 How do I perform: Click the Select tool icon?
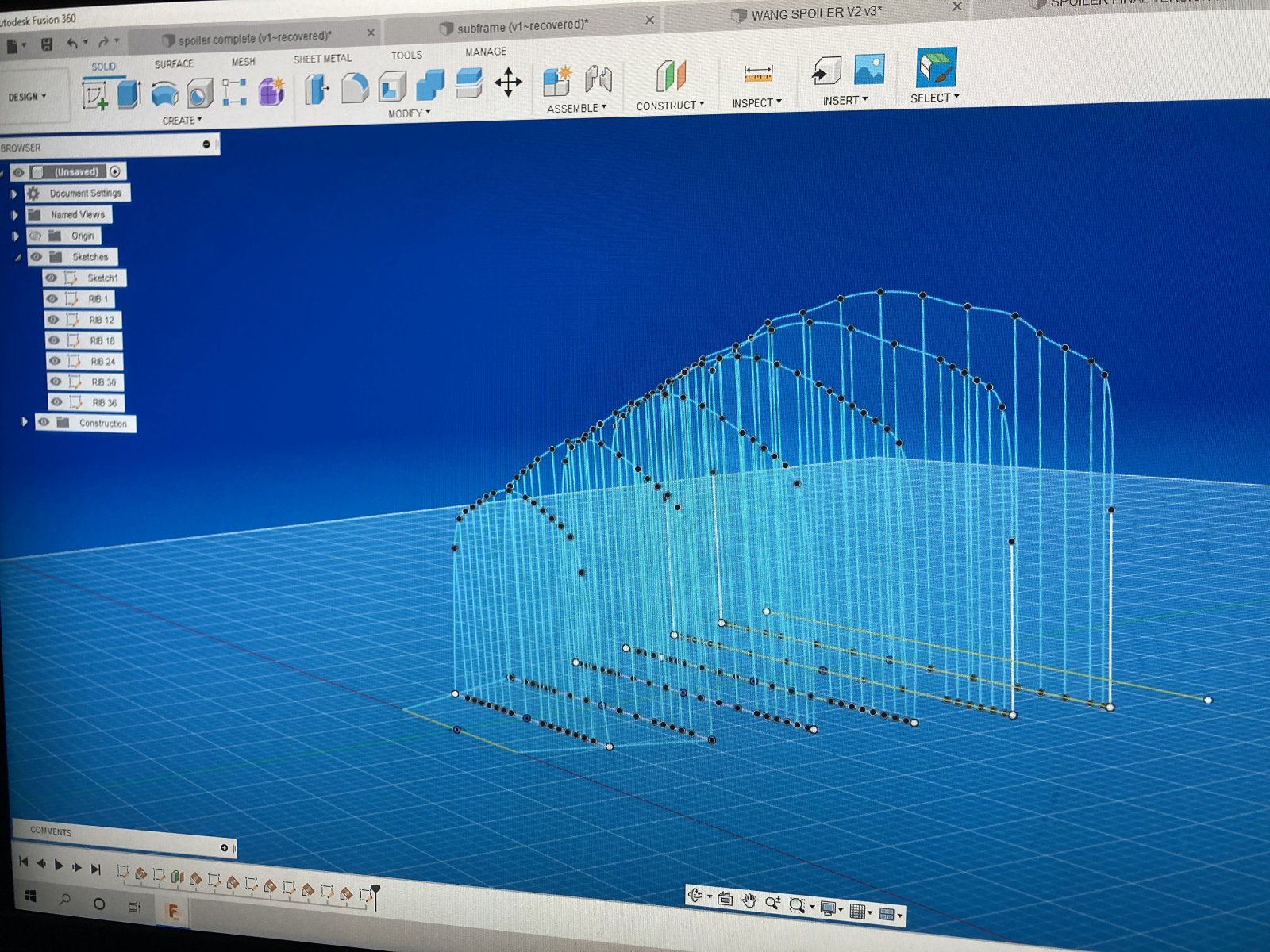(937, 67)
